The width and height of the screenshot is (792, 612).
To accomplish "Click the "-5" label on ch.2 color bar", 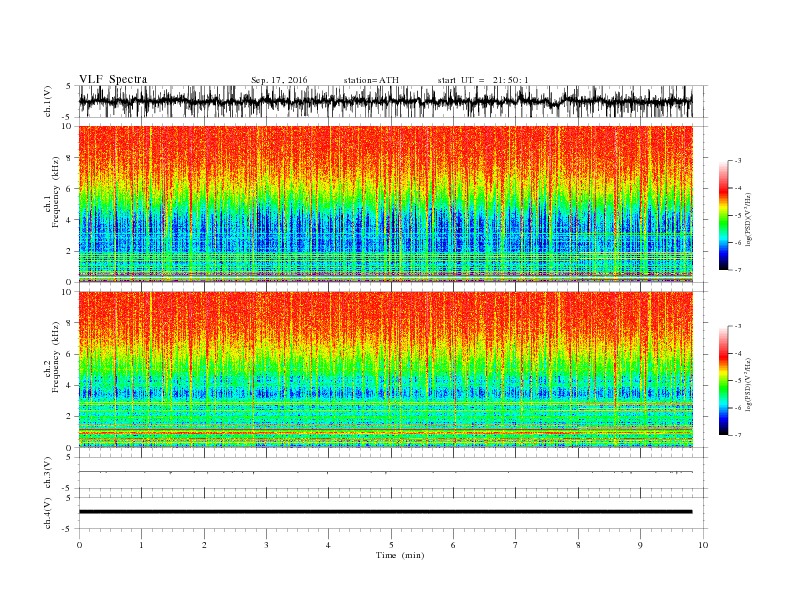I will click(x=738, y=380).
